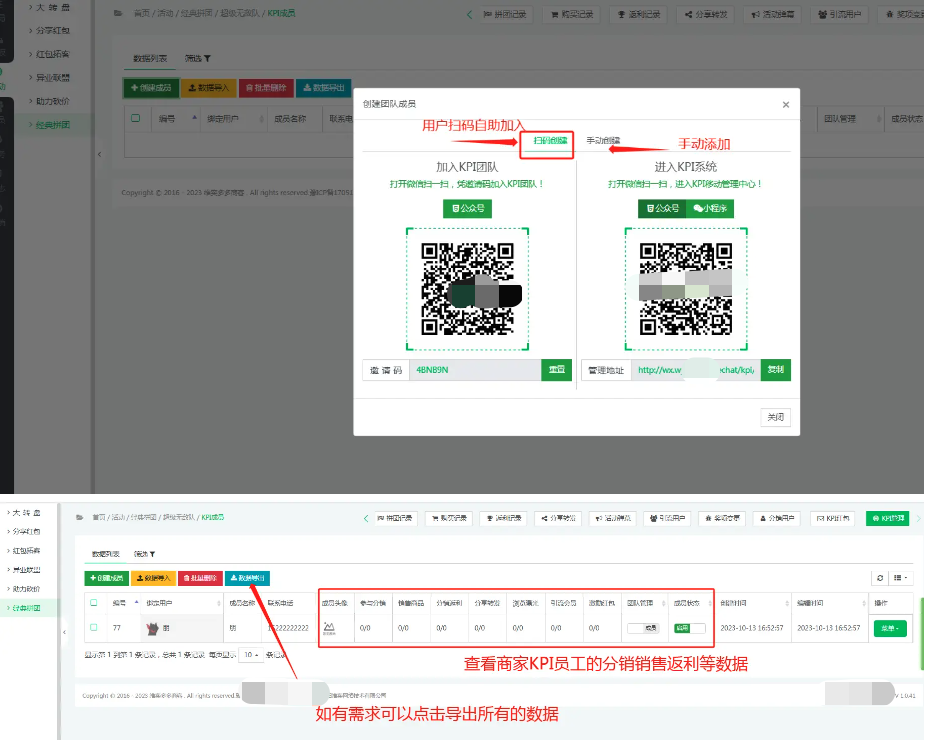
Task: Open 经典拼团 in the dimmed page sidebar
Action: (49, 125)
